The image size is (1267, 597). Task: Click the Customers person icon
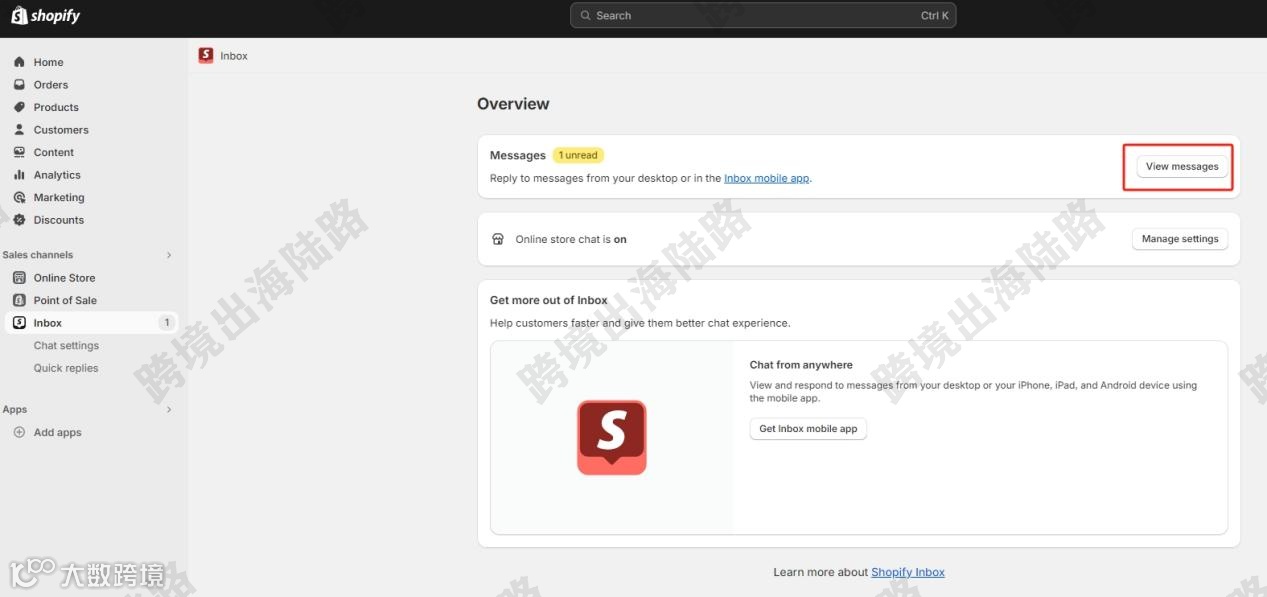[x=19, y=130]
